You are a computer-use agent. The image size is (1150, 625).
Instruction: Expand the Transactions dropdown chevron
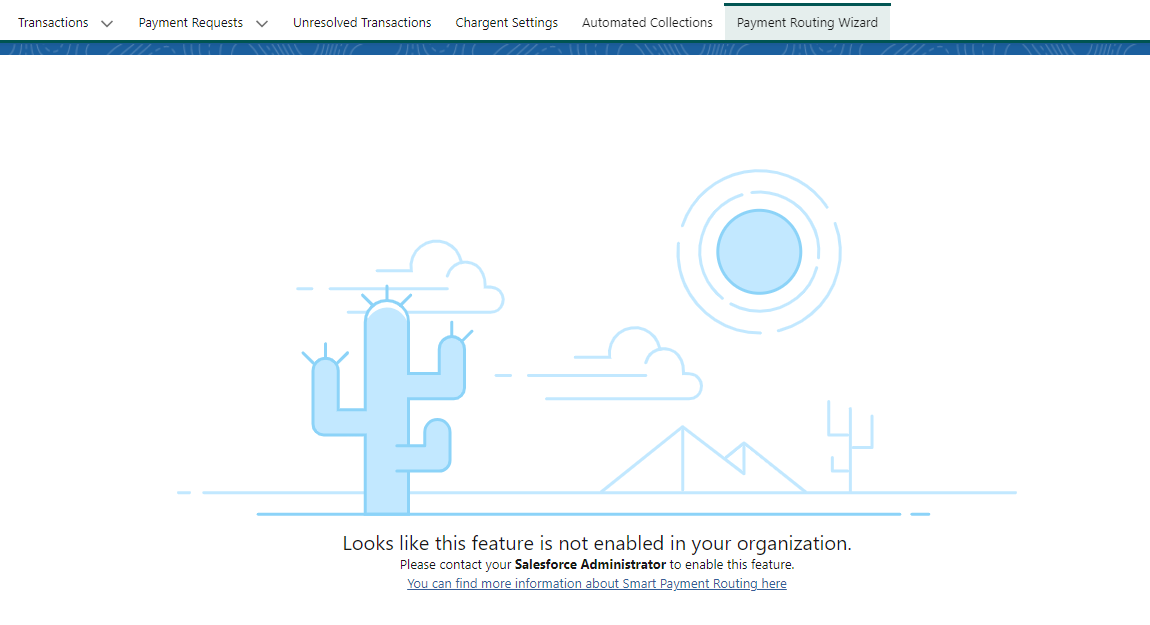(x=107, y=23)
